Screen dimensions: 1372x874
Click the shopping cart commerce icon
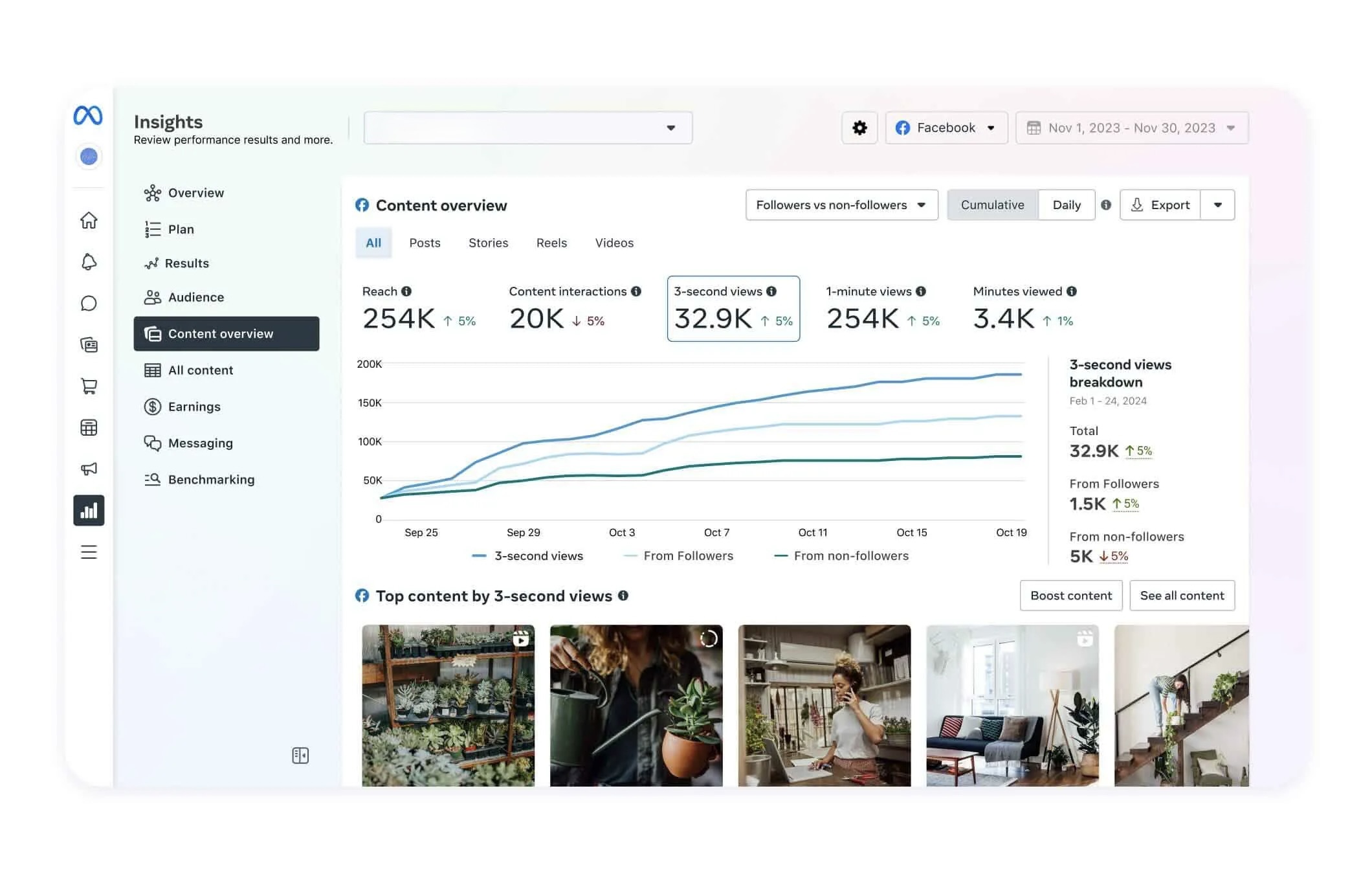[89, 387]
